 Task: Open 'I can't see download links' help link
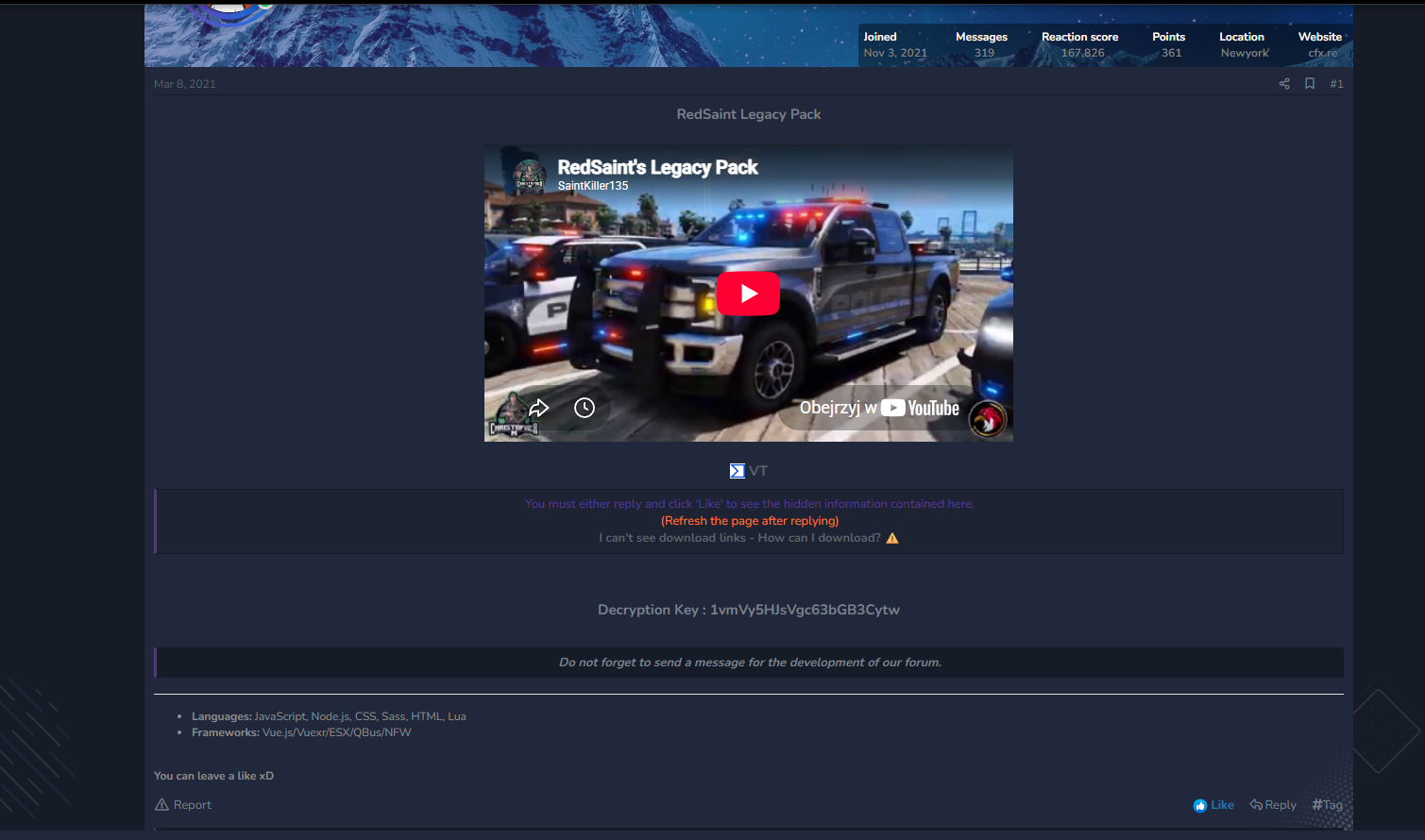739,538
